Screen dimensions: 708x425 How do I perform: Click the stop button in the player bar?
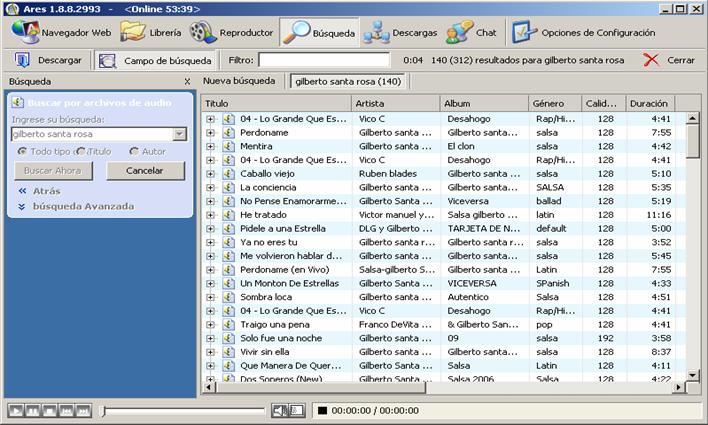click(x=49, y=411)
